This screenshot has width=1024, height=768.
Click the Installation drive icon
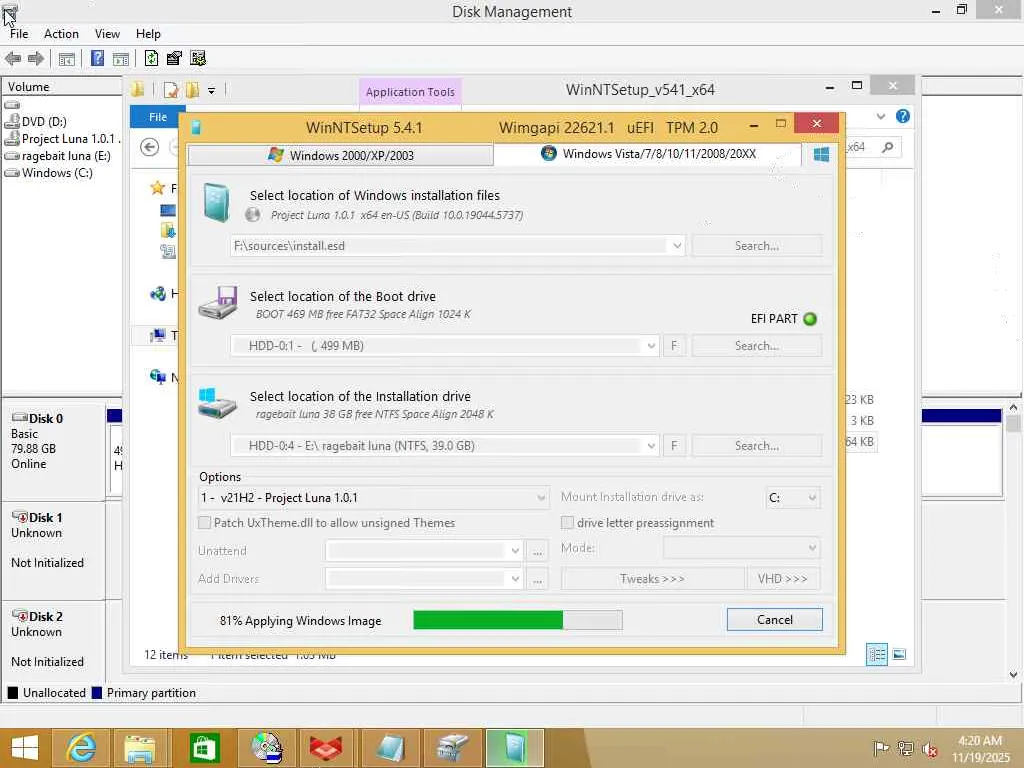tap(217, 403)
